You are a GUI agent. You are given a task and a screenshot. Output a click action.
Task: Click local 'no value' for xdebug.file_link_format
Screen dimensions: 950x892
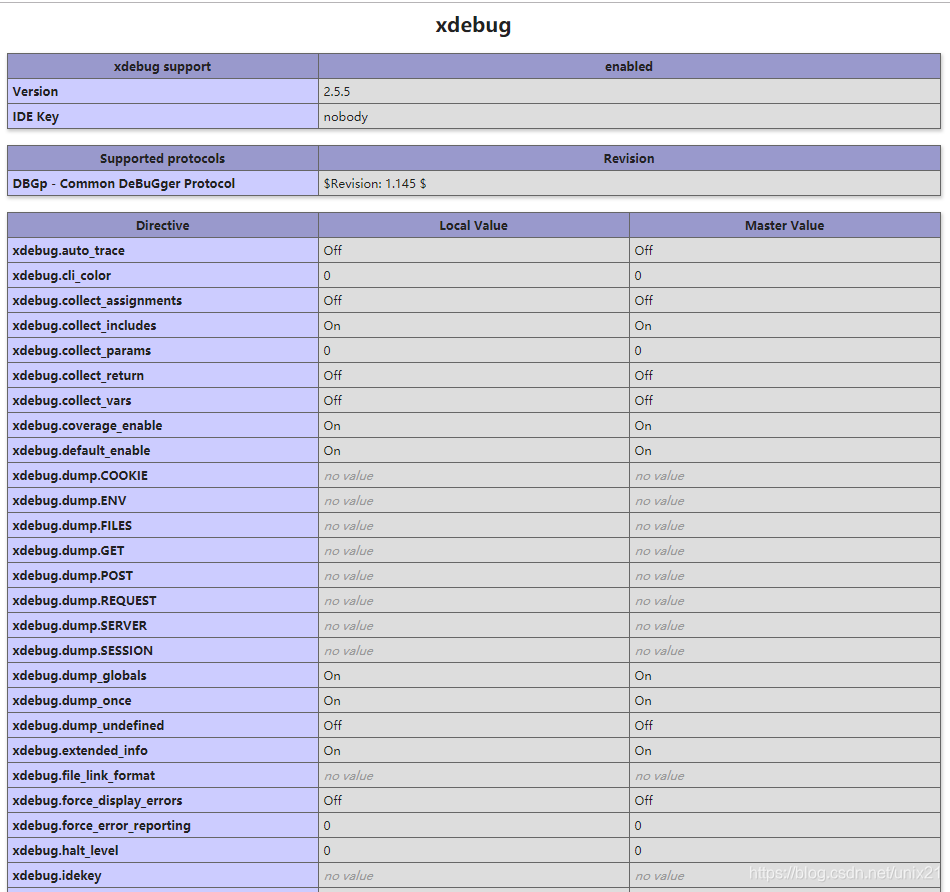pos(348,776)
